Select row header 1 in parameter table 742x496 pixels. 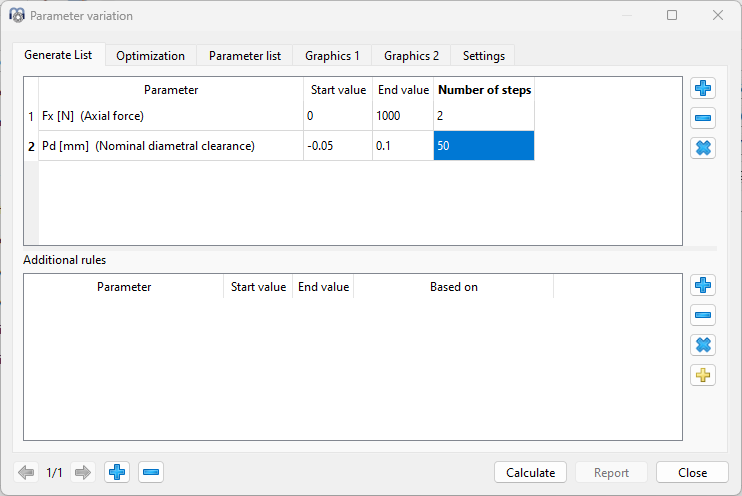tap(31, 116)
